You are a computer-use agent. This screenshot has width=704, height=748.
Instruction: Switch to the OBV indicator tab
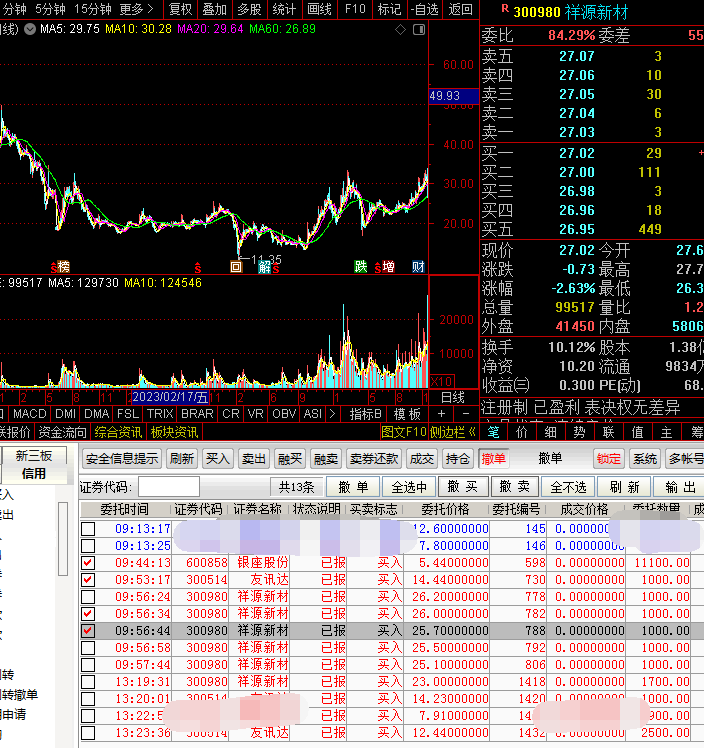tap(284, 414)
